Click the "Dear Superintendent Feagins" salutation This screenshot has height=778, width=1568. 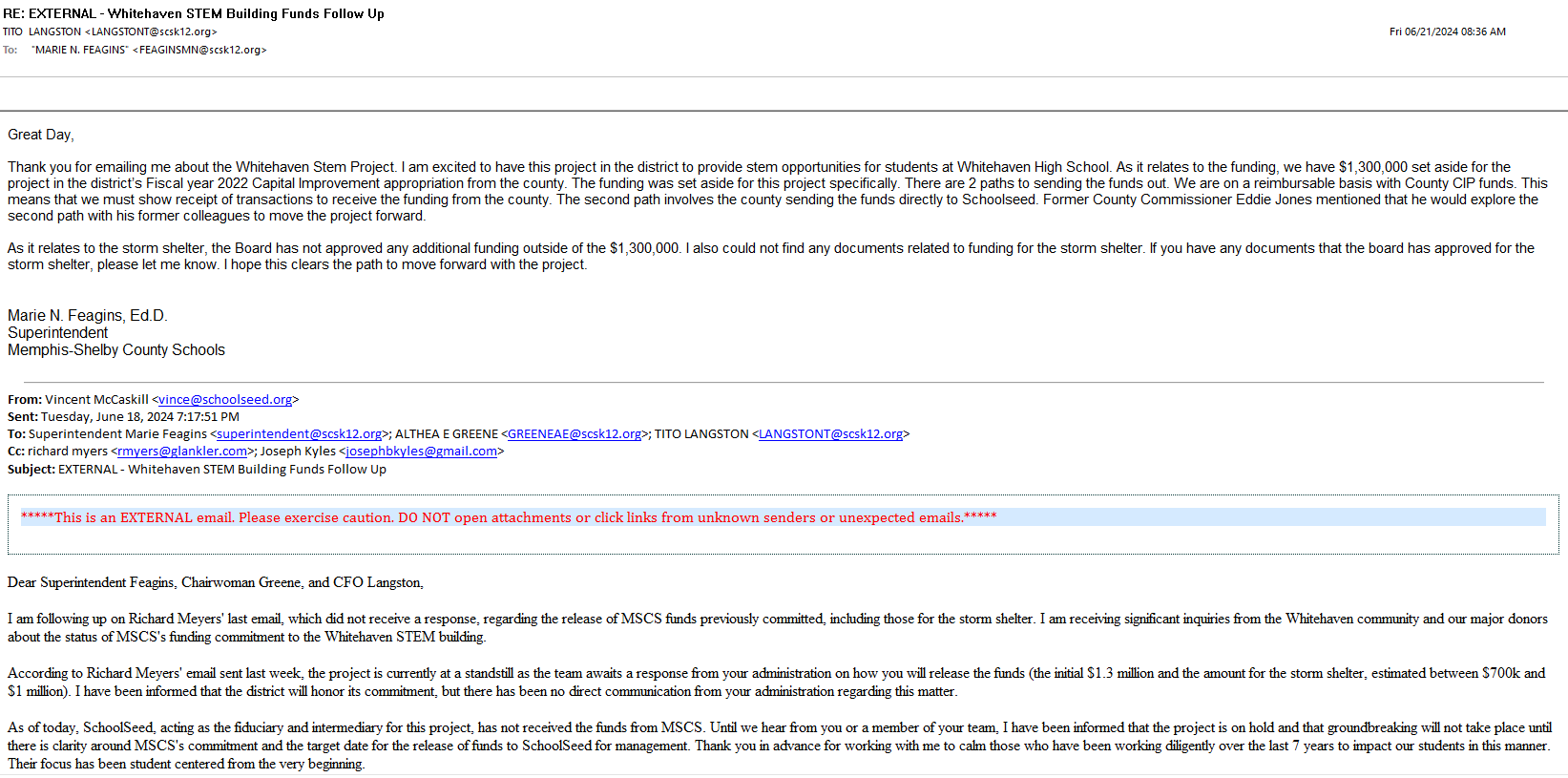point(216,582)
